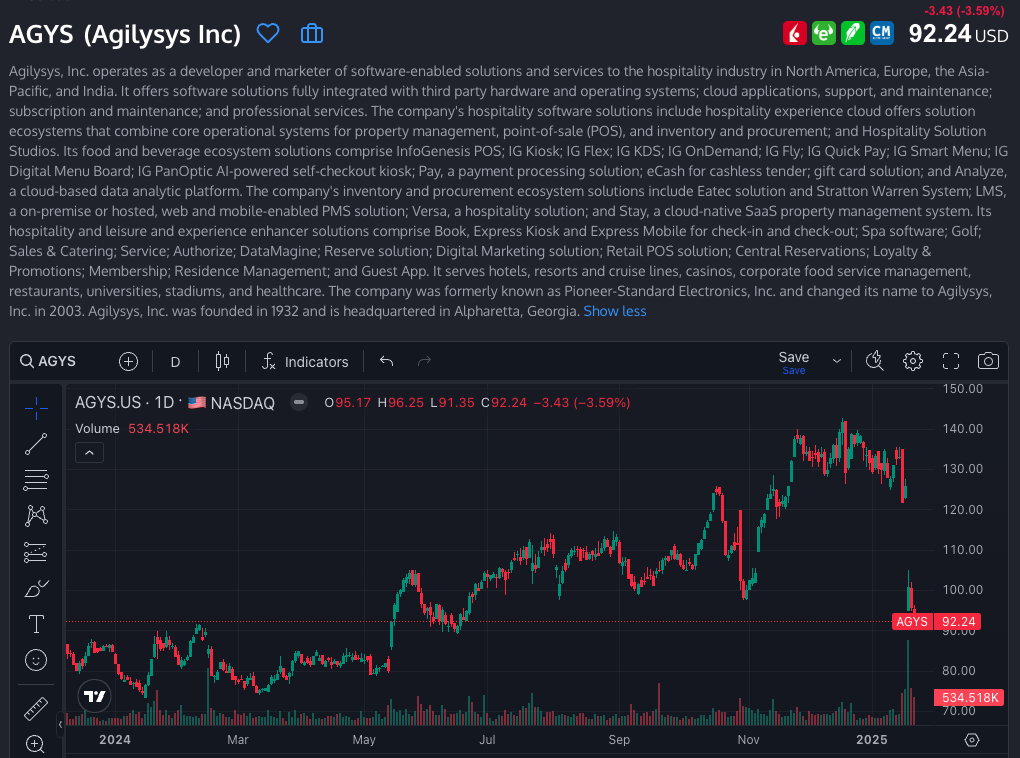Open the candlestick chart type selector
1020x758 pixels.
tap(222, 361)
